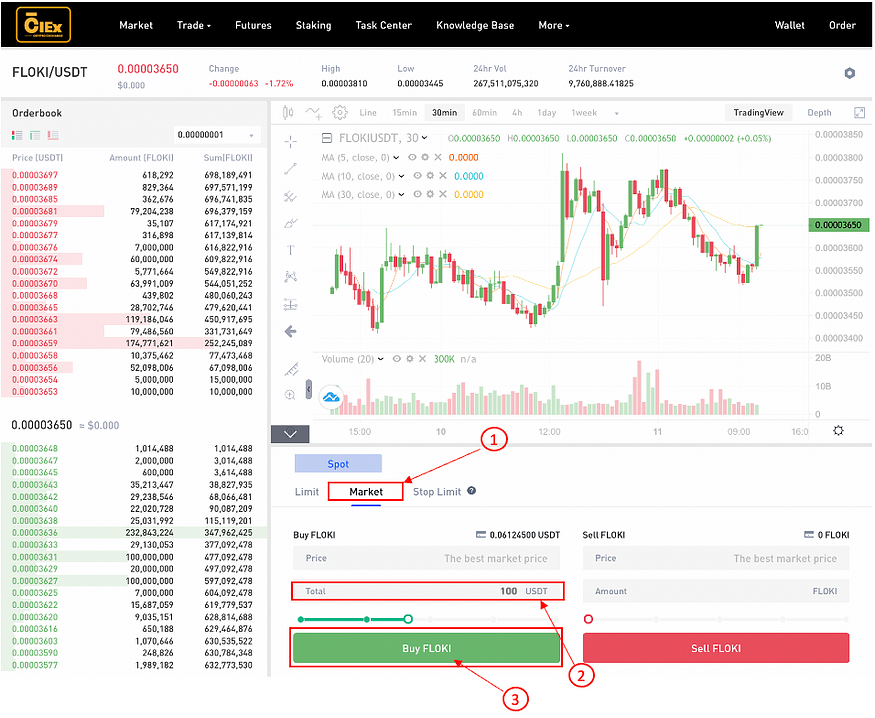Click the Sell FLOKI button
The height and width of the screenshot is (718, 875).
pos(716,648)
